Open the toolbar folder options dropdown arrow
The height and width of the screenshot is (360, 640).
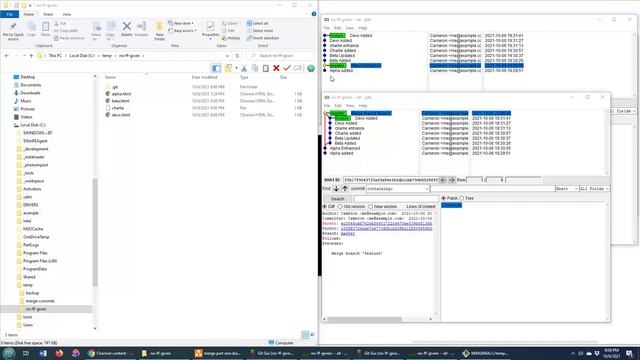click(236, 68)
